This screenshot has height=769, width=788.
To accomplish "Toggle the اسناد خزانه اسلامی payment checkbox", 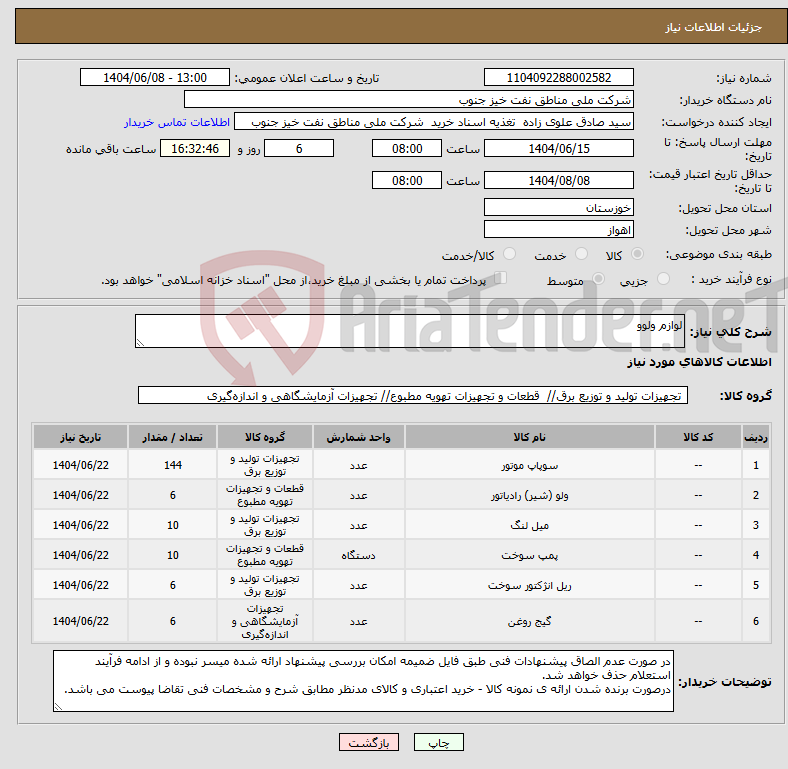I will 501,278.
